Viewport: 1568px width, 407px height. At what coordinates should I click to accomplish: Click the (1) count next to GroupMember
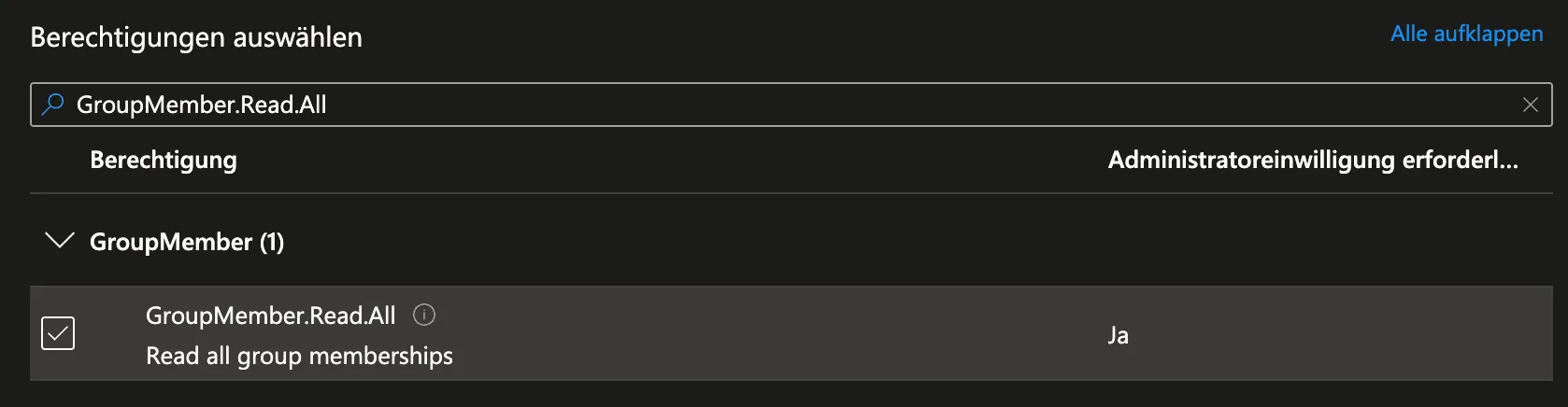click(272, 242)
